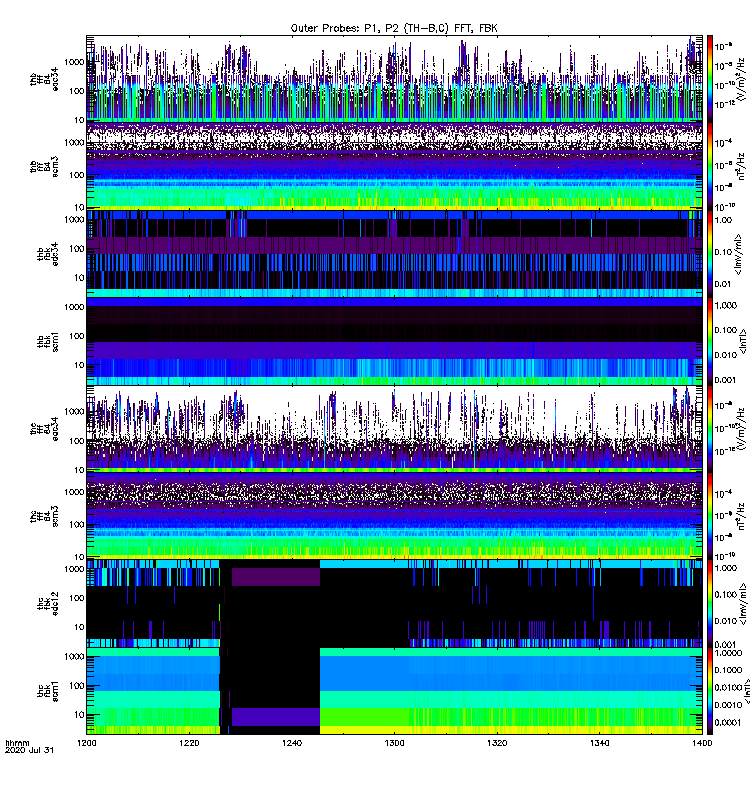The image size is (750, 800).
Task: Click the '1200' time axis label
Action: (x=87, y=743)
